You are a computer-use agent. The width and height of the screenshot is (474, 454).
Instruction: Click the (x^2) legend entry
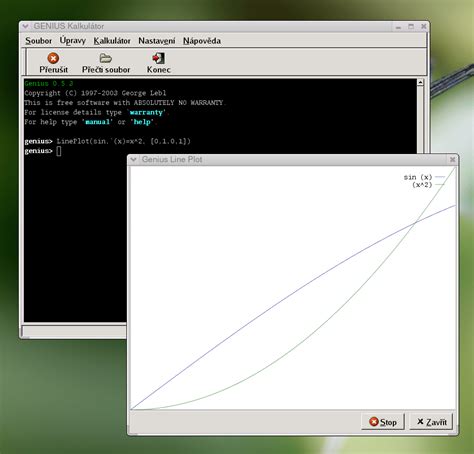(428, 184)
